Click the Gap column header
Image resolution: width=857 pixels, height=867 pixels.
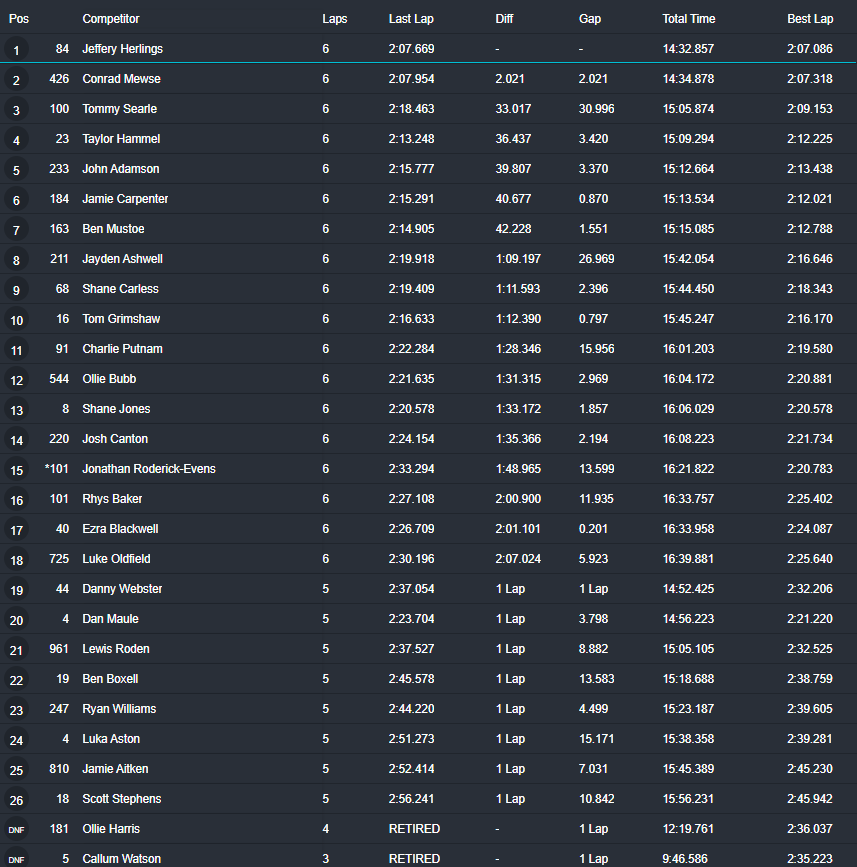coord(590,19)
